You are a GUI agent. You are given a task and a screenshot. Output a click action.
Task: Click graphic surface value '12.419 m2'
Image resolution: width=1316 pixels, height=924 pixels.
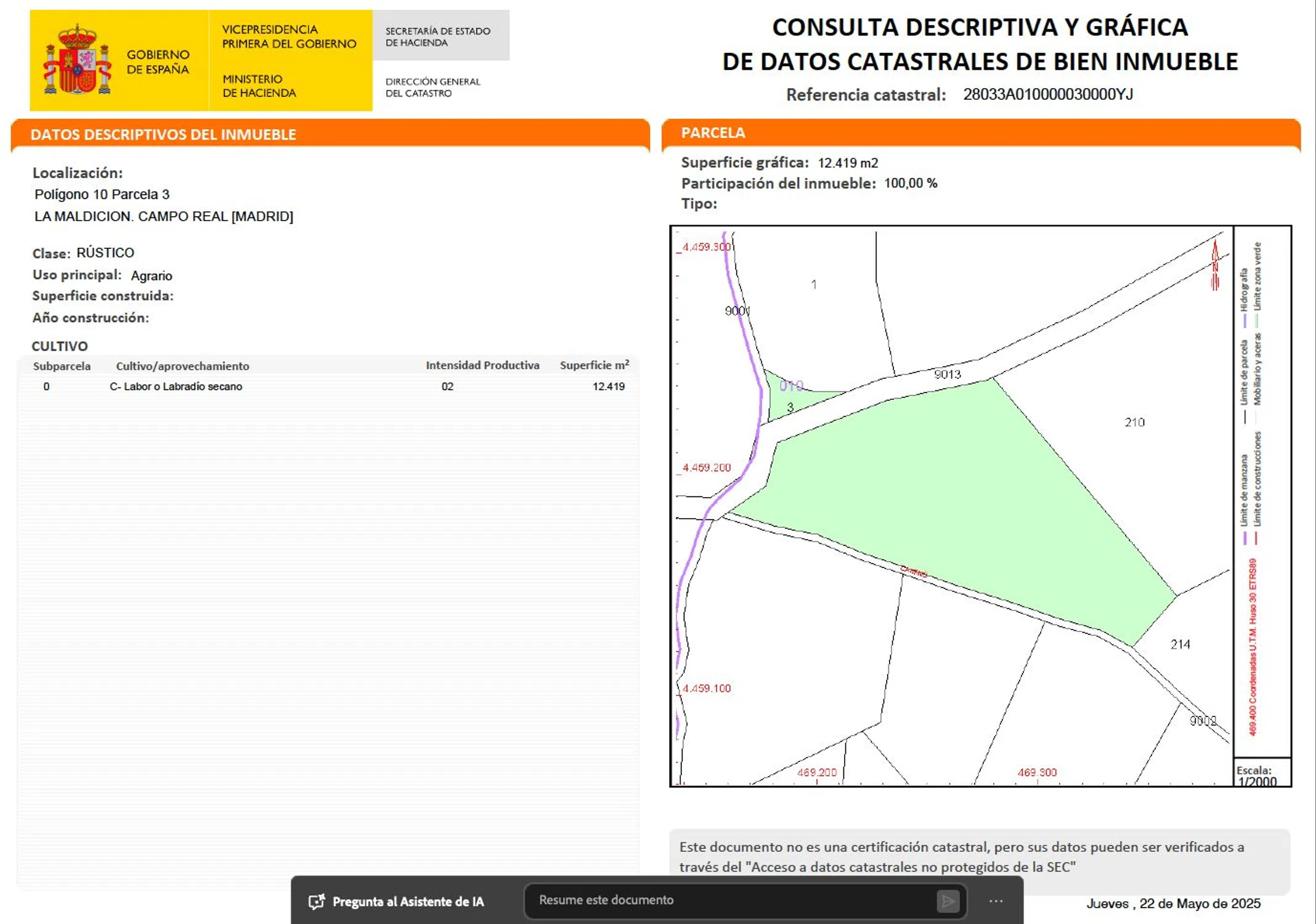pyautogui.click(x=848, y=163)
